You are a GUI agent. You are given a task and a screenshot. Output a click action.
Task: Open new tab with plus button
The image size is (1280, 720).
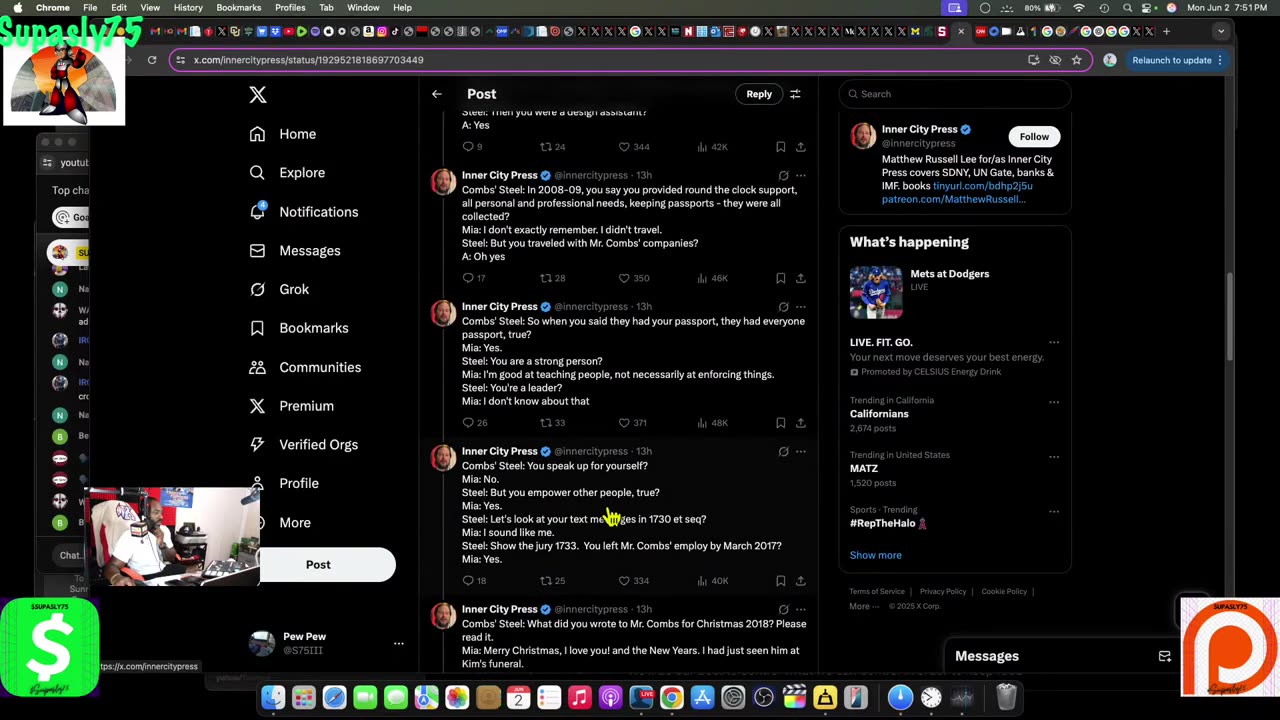[x=1166, y=31]
